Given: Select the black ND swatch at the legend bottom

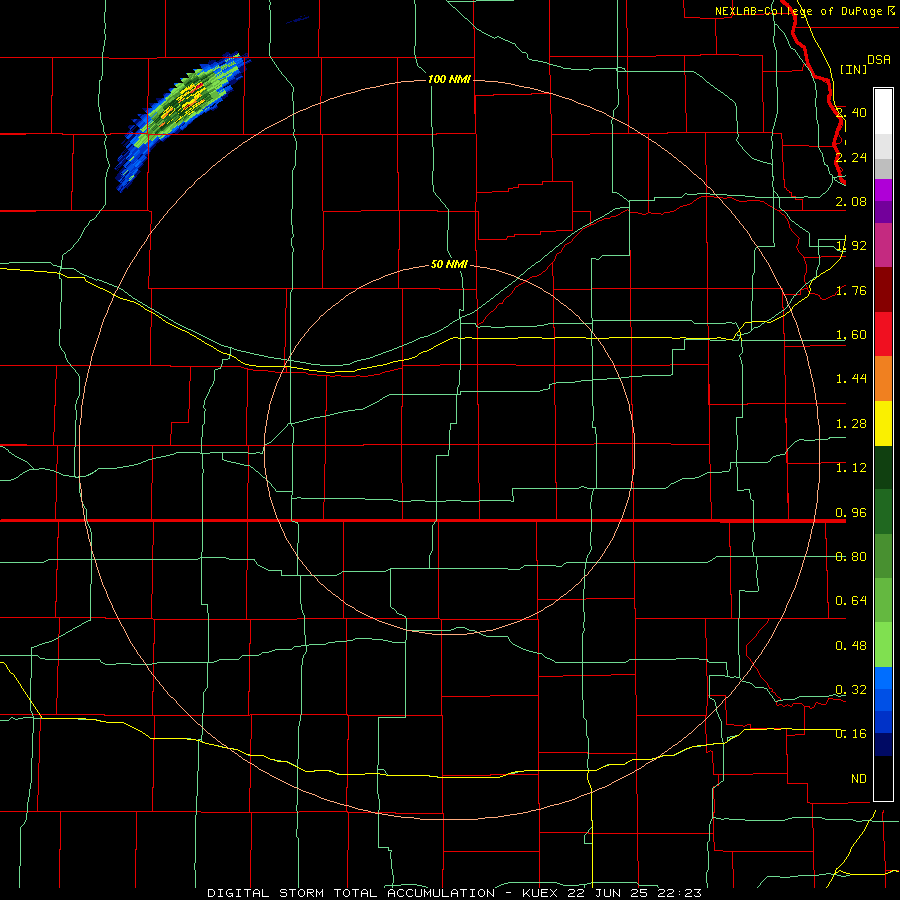Looking at the screenshot, I should click(883, 778).
